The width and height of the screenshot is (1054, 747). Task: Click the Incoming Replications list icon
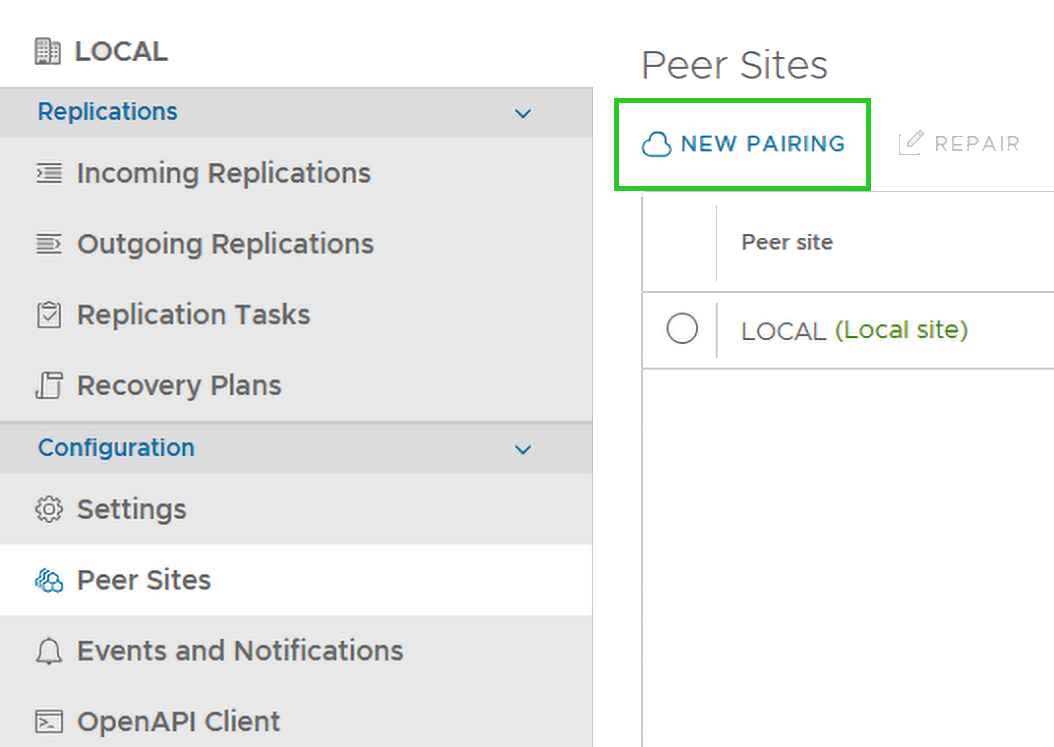point(48,174)
